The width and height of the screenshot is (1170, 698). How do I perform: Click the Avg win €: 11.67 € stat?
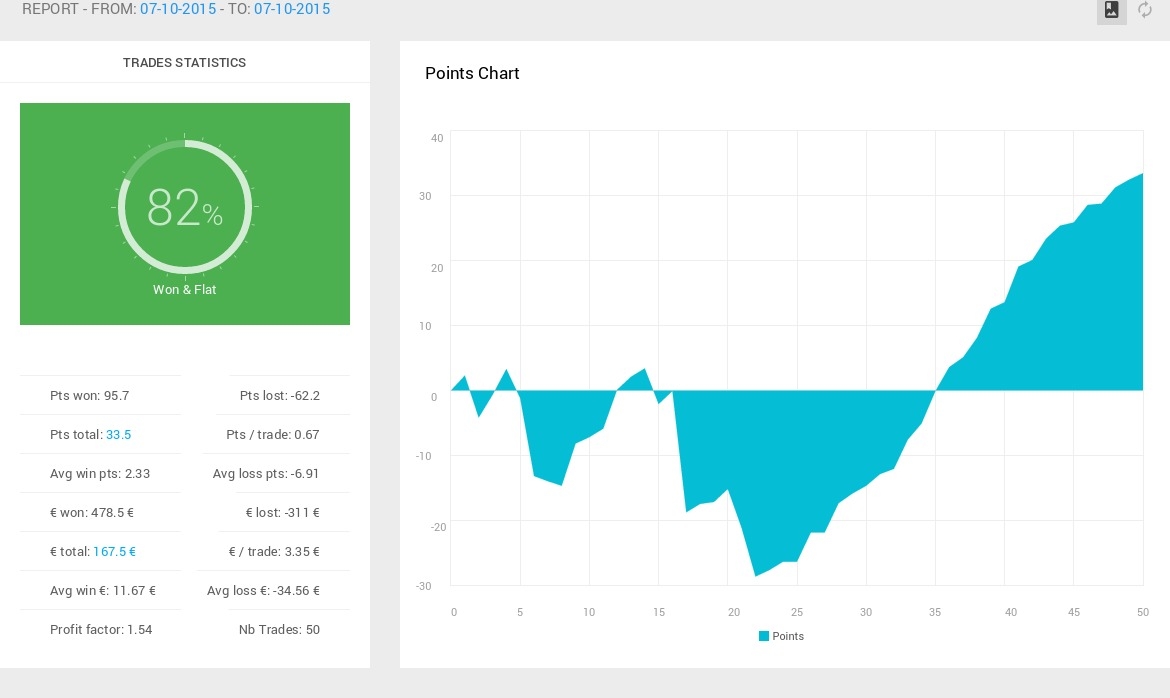coord(103,591)
